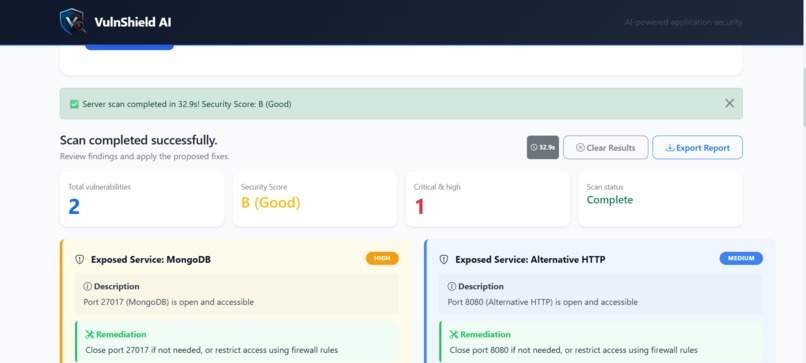Click Review findings and apply proposed fixes text

click(144, 156)
